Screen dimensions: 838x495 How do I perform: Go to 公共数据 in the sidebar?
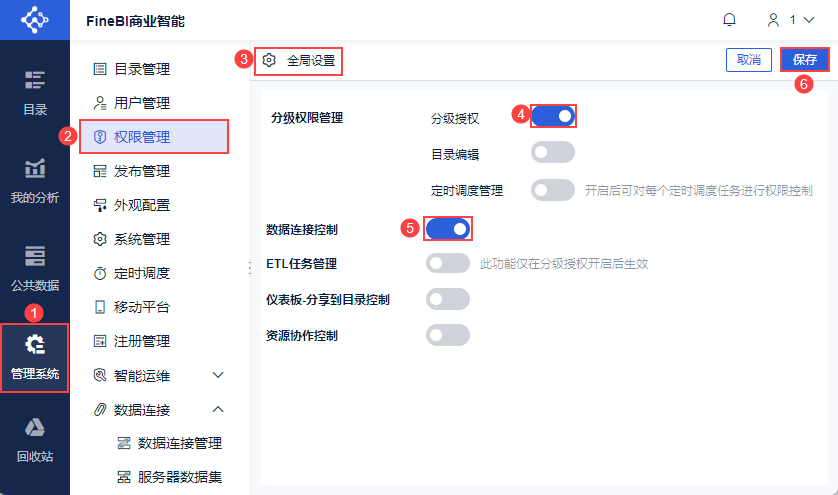[35, 268]
